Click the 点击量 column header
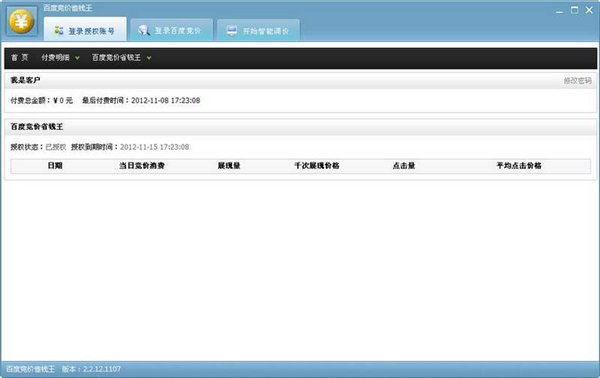 coord(404,166)
